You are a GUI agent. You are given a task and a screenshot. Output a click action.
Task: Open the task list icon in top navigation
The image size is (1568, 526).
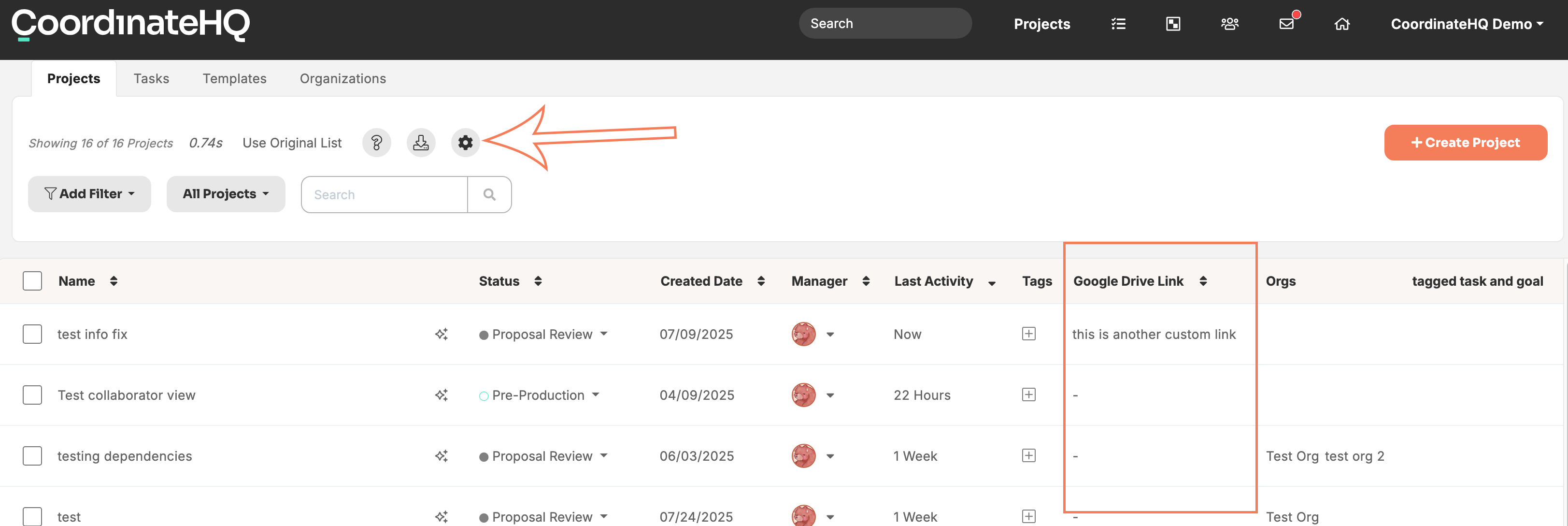pyautogui.click(x=1118, y=24)
